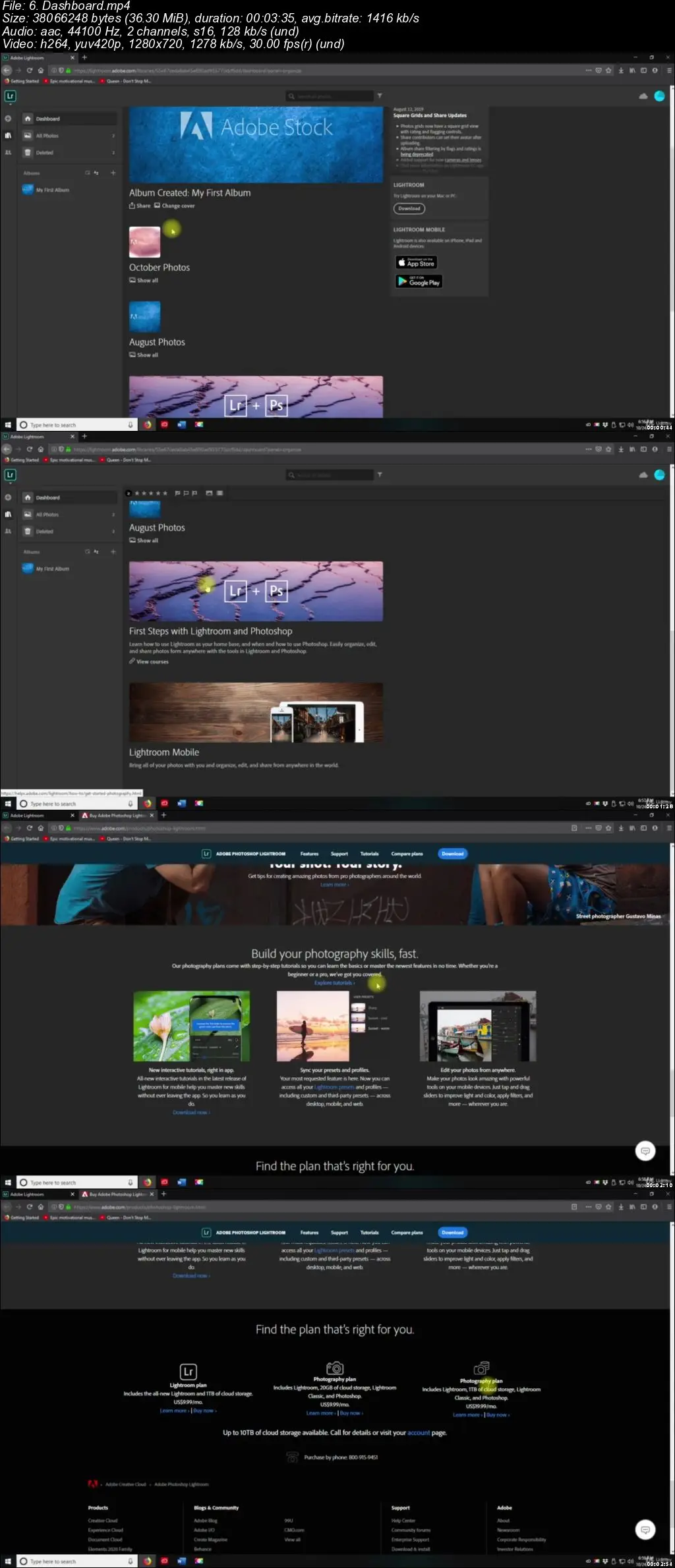
Task: Click the search photos field in first frame
Action: 330,96
